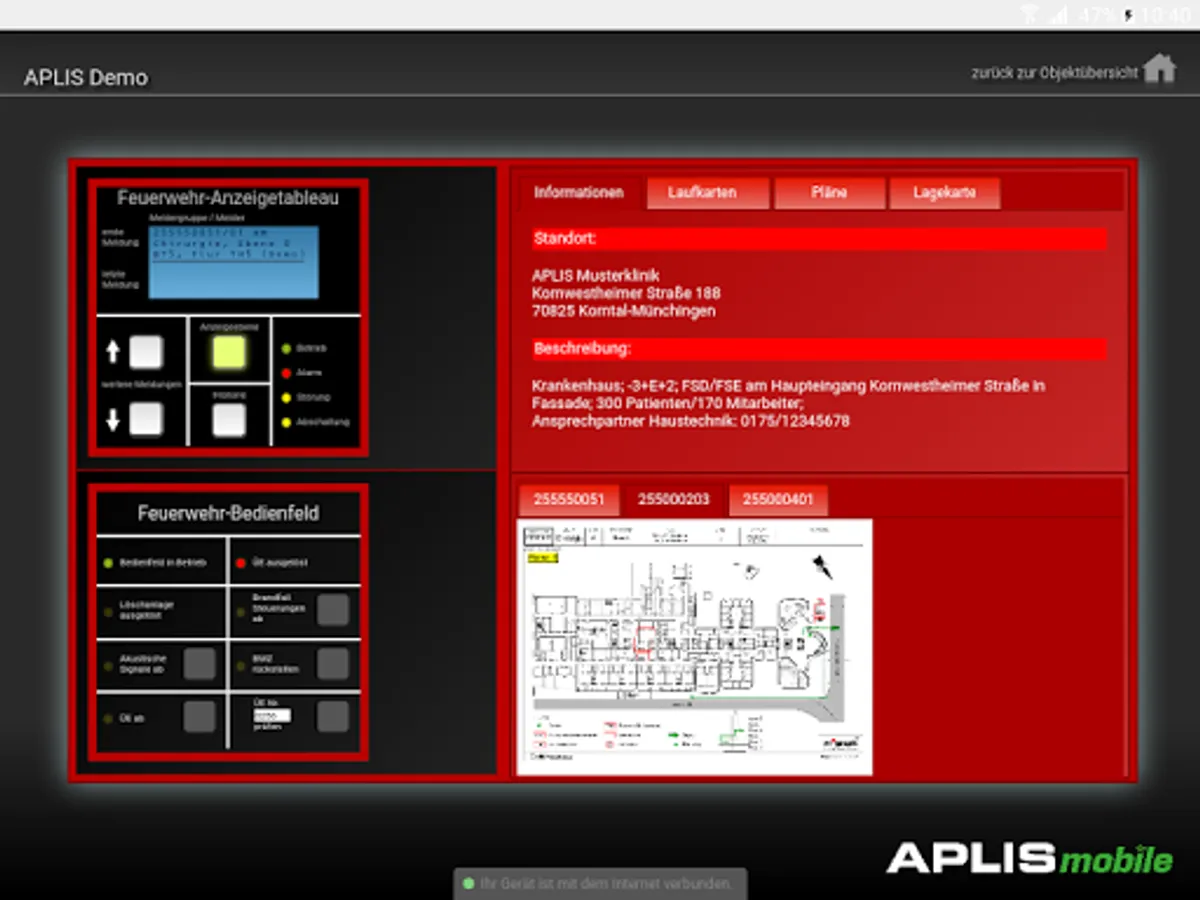Open the Pläne tab
The image size is (1200, 900).
(830, 193)
